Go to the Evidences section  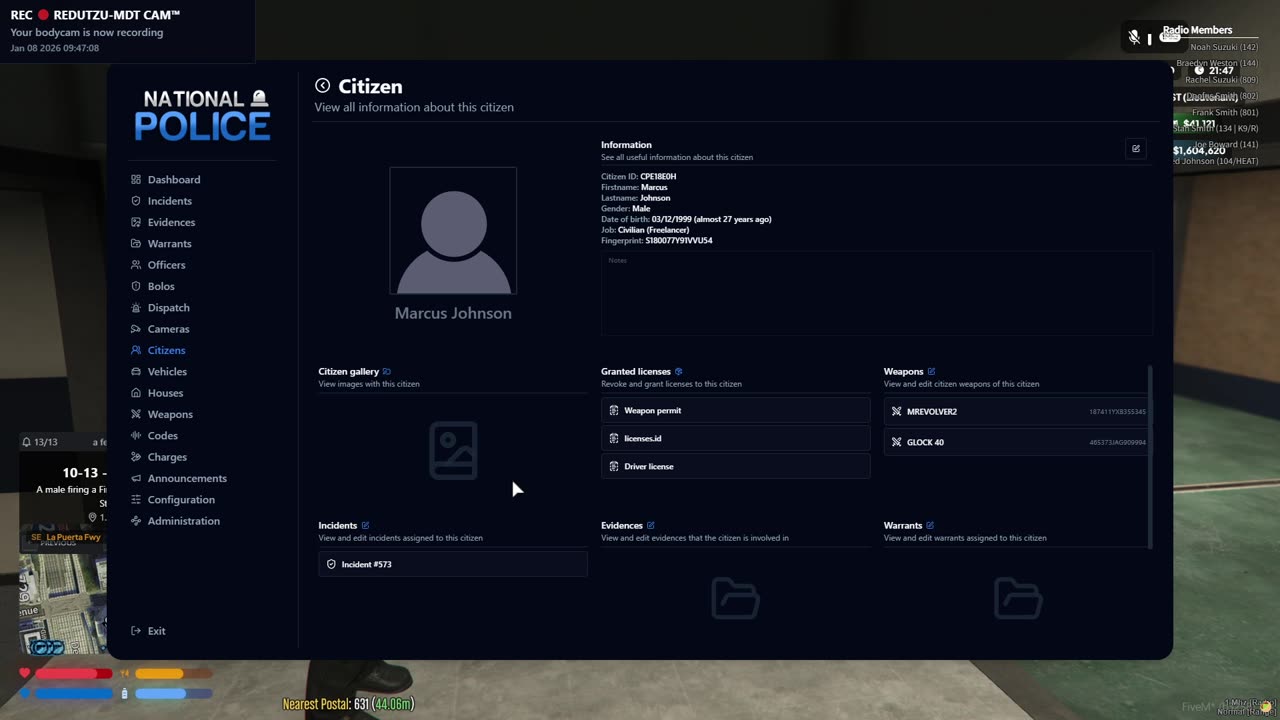coord(171,222)
